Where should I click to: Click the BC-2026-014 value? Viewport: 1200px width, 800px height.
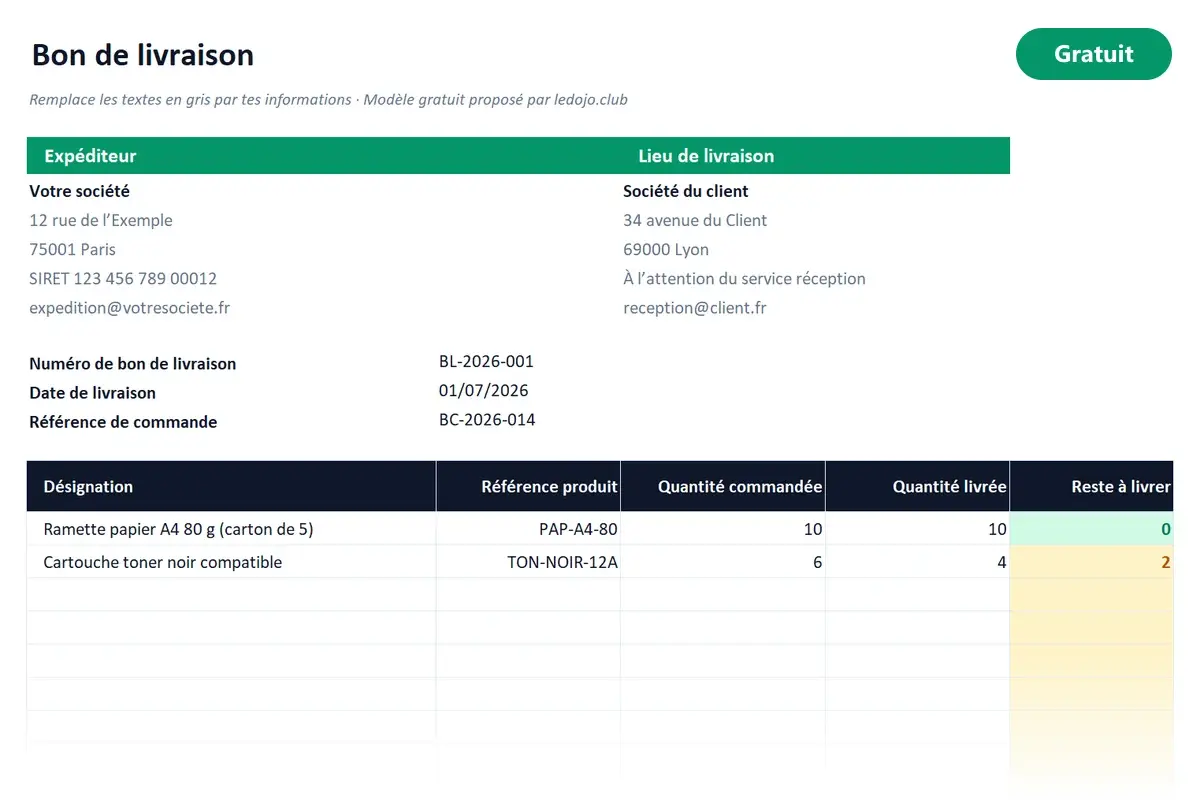tap(487, 420)
